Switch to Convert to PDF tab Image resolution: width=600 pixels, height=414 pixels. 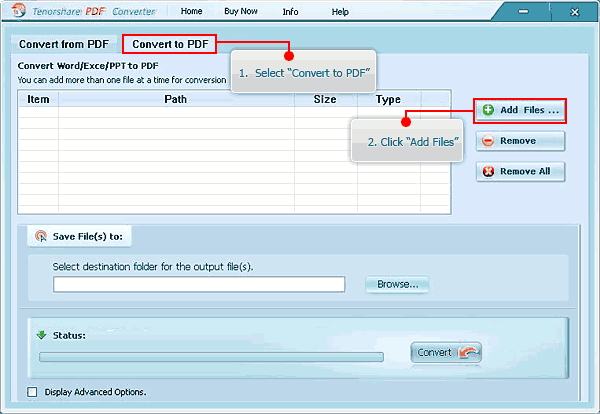[x=170, y=44]
